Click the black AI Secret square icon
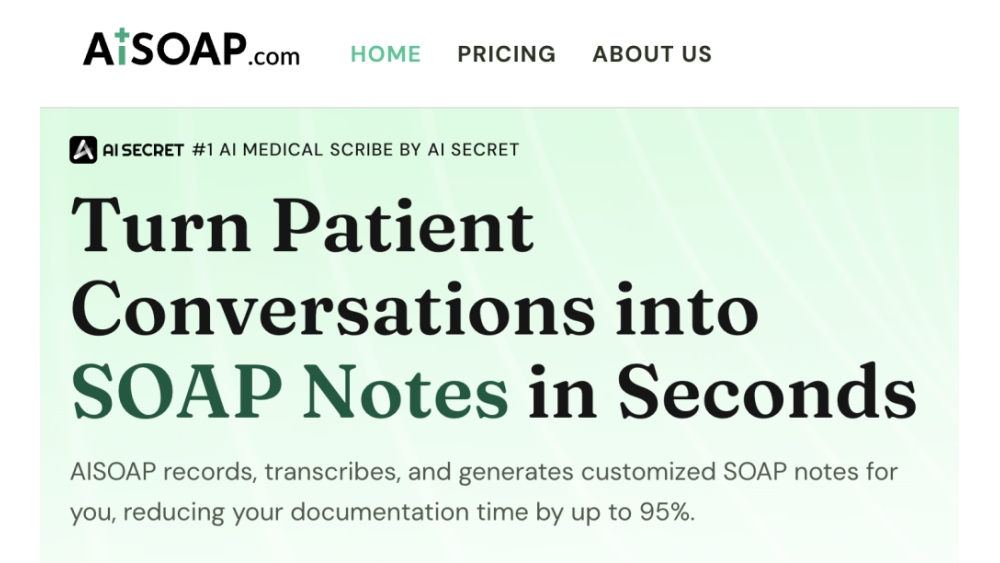 point(83,150)
